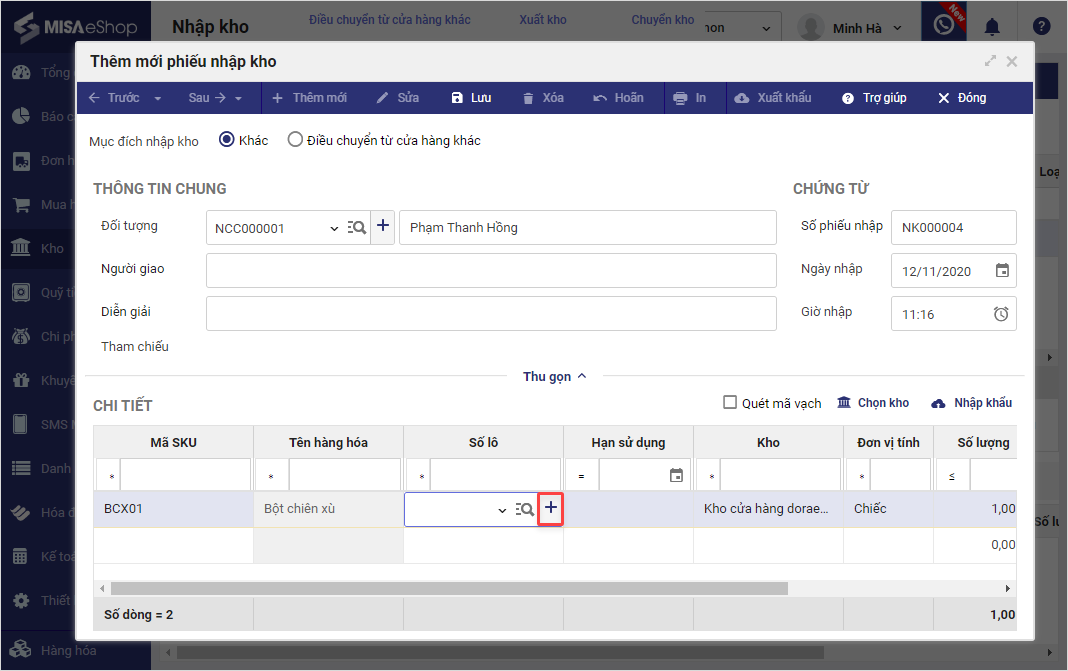Click the phone support icon

pos(944,25)
